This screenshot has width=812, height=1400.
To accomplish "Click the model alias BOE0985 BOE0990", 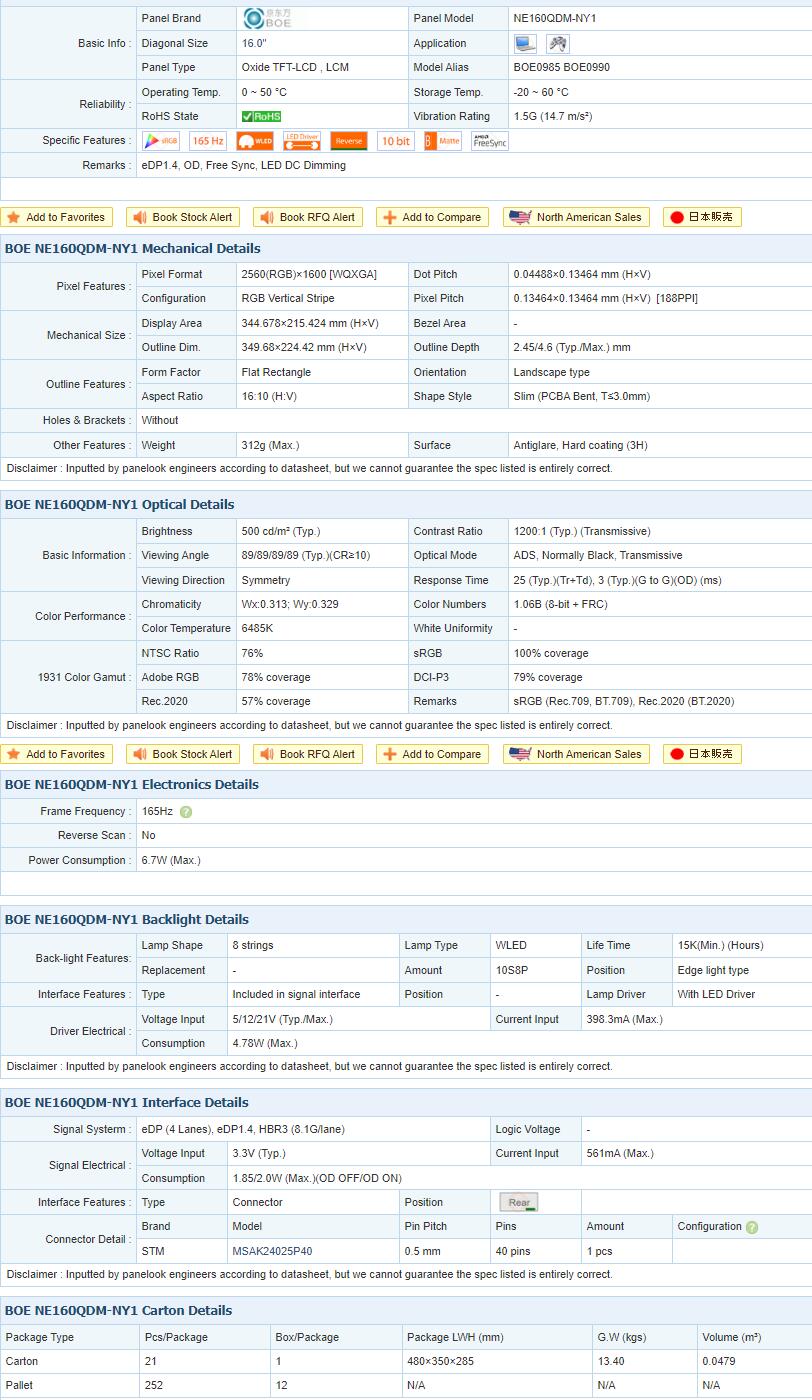I will (x=561, y=67).
